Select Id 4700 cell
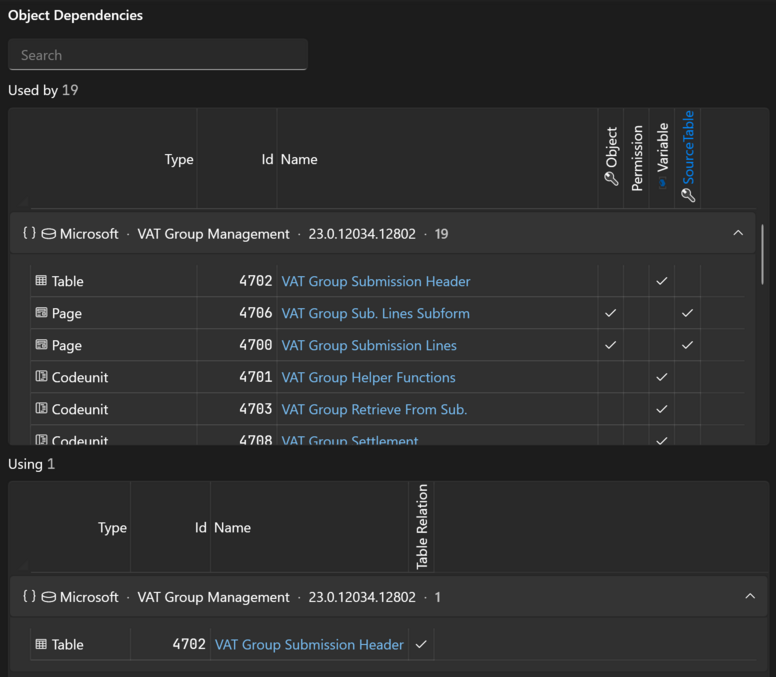 click(256, 345)
